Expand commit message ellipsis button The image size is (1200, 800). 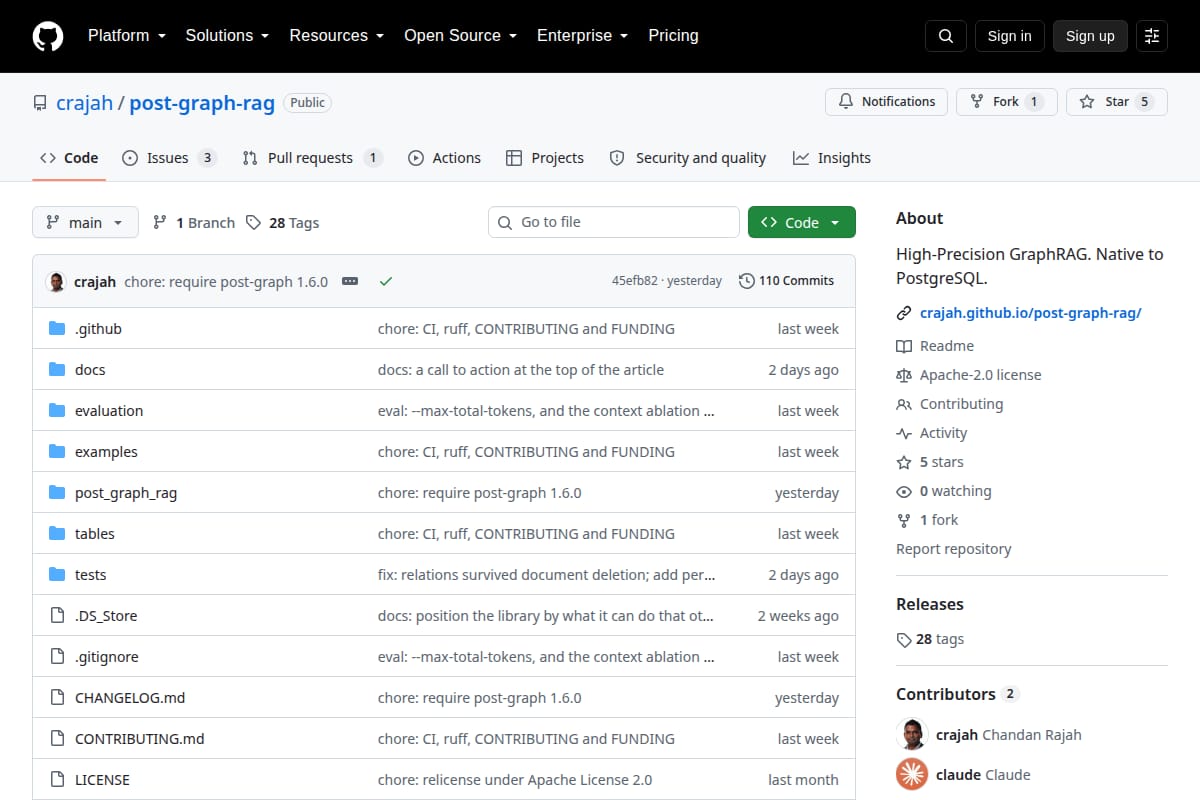(350, 281)
